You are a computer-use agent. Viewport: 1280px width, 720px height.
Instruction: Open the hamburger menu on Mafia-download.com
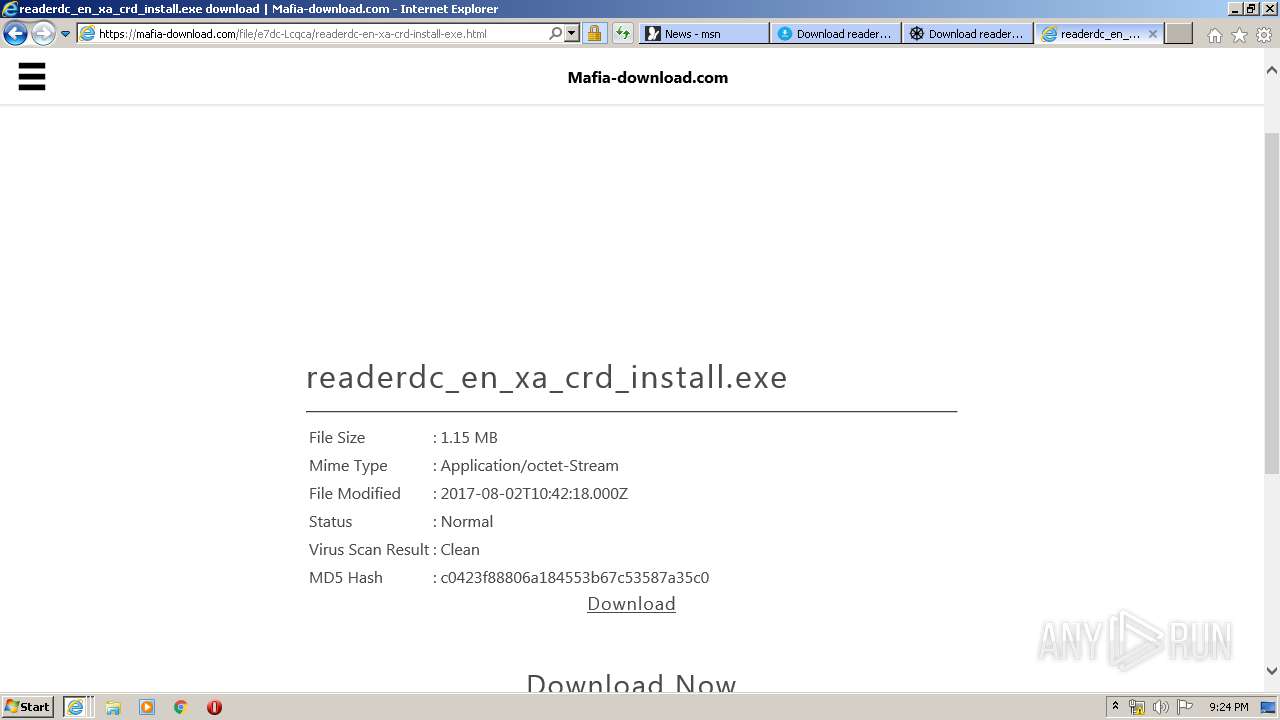click(x=32, y=77)
